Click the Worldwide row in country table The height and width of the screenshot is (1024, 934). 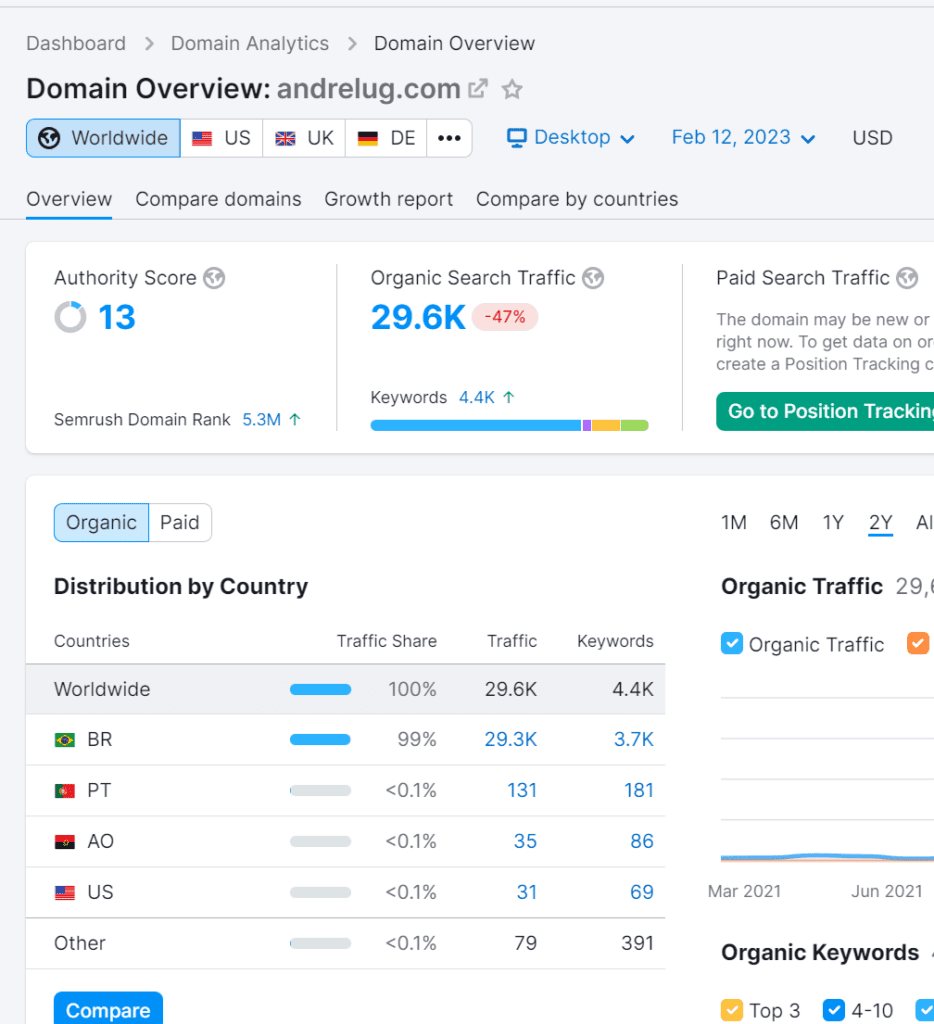coord(346,690)
